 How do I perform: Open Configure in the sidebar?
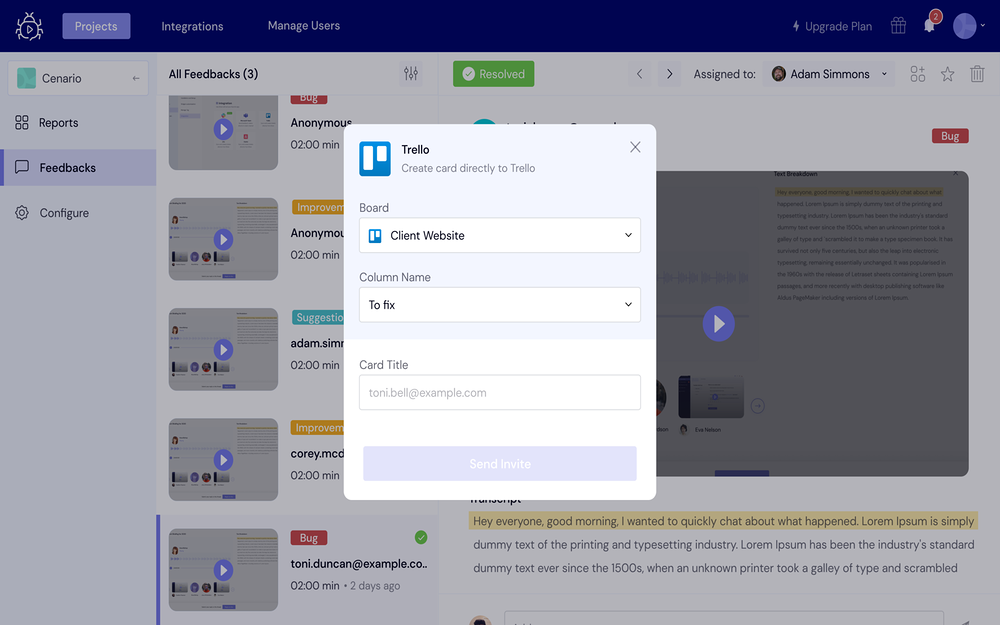click(78, 213)
